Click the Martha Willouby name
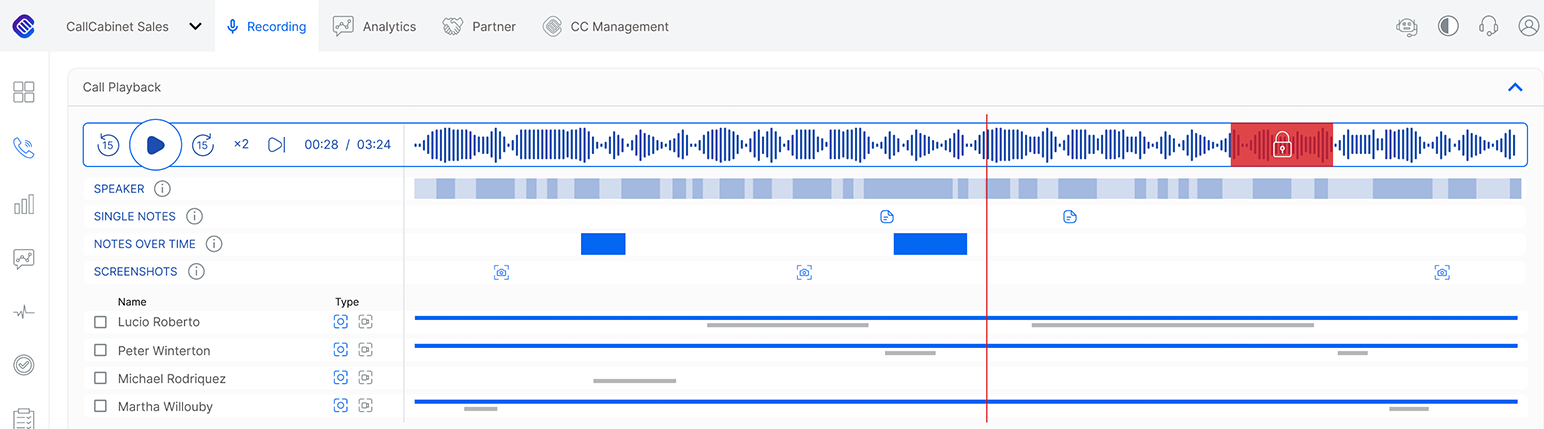This screenshot has width=1544, height=429. (x=165, y=407)
